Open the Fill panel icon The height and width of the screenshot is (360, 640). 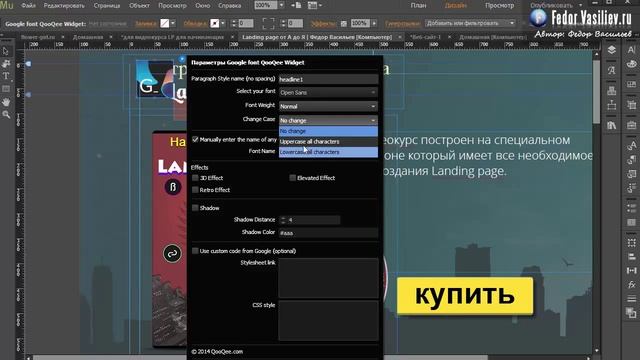[x=631, y=313]
